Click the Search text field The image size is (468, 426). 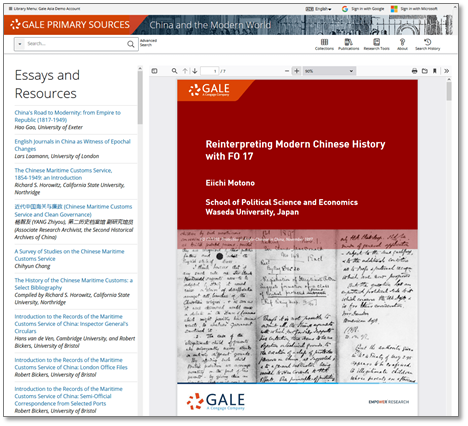click(75, 44)
